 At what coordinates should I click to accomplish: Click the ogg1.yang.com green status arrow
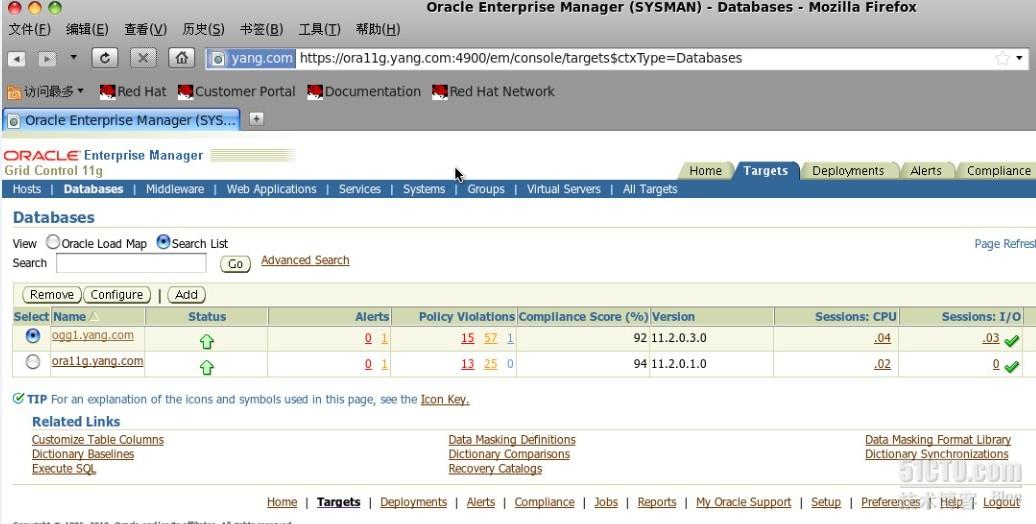point(207,342)
